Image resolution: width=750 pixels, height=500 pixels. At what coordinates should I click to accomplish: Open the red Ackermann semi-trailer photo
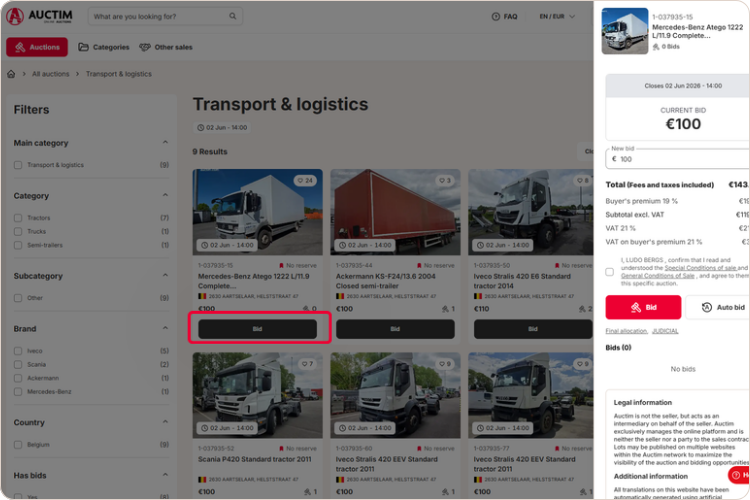pos(395,212)
